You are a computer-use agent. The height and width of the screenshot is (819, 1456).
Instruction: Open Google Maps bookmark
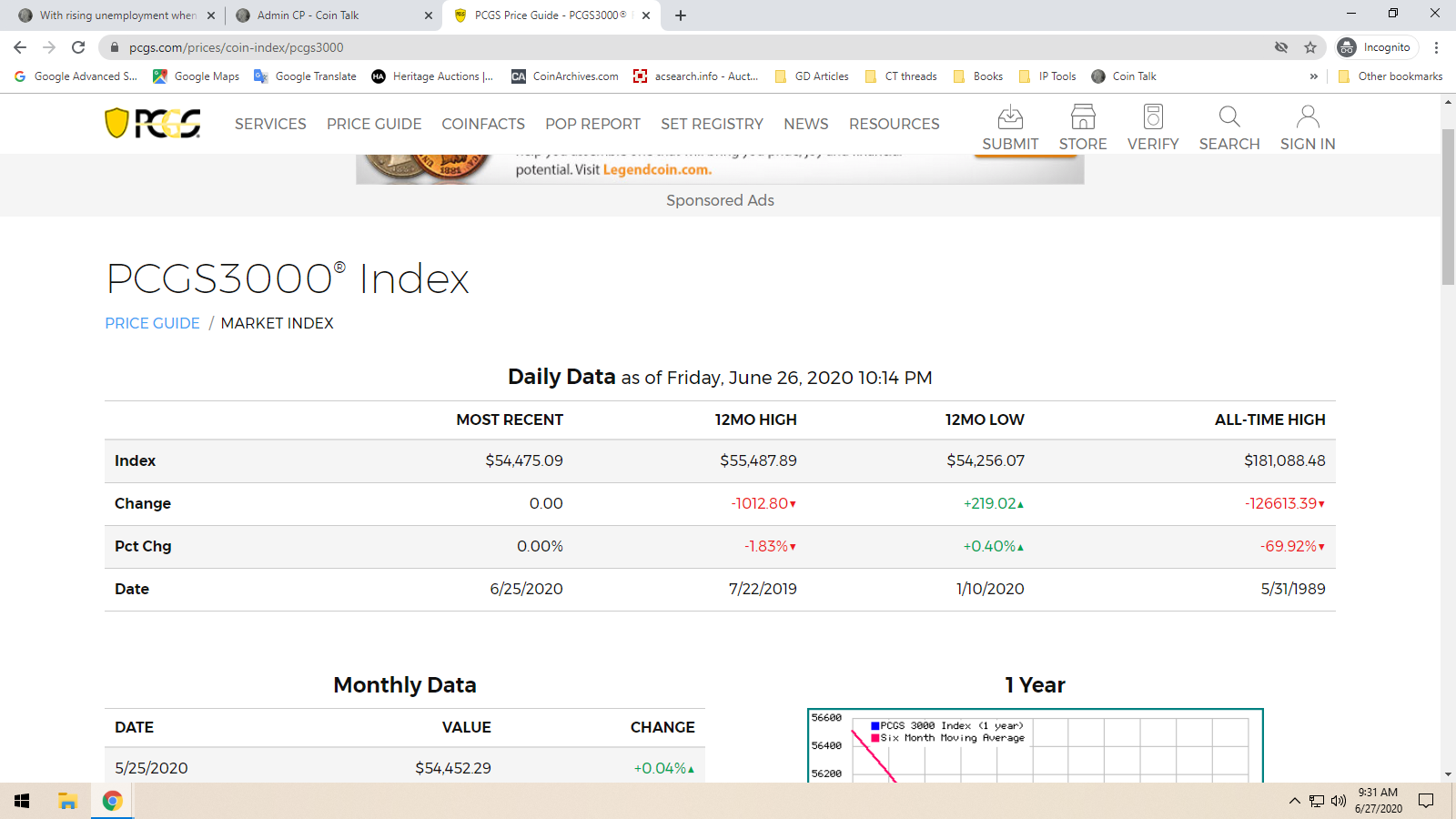point(196,76)
